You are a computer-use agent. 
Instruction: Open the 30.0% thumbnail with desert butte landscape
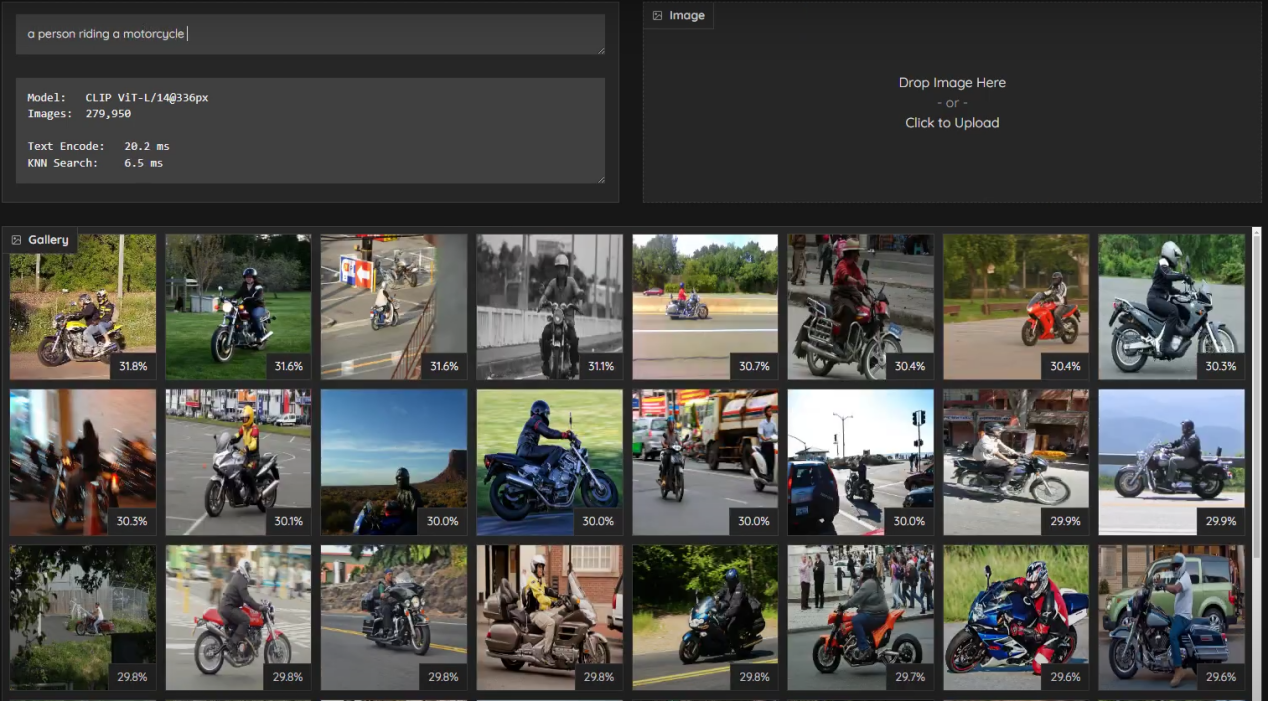tap(394, 462)
